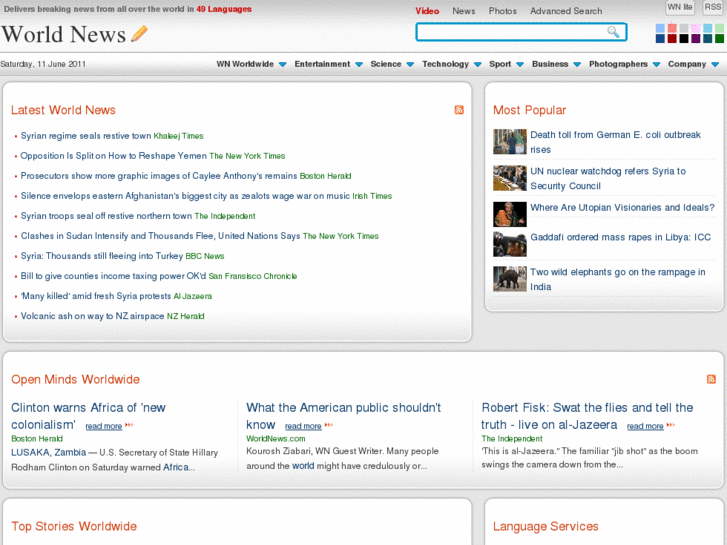
Task: Click read more arrows for Clinton warns Africa
Action: tap(129, 426)
